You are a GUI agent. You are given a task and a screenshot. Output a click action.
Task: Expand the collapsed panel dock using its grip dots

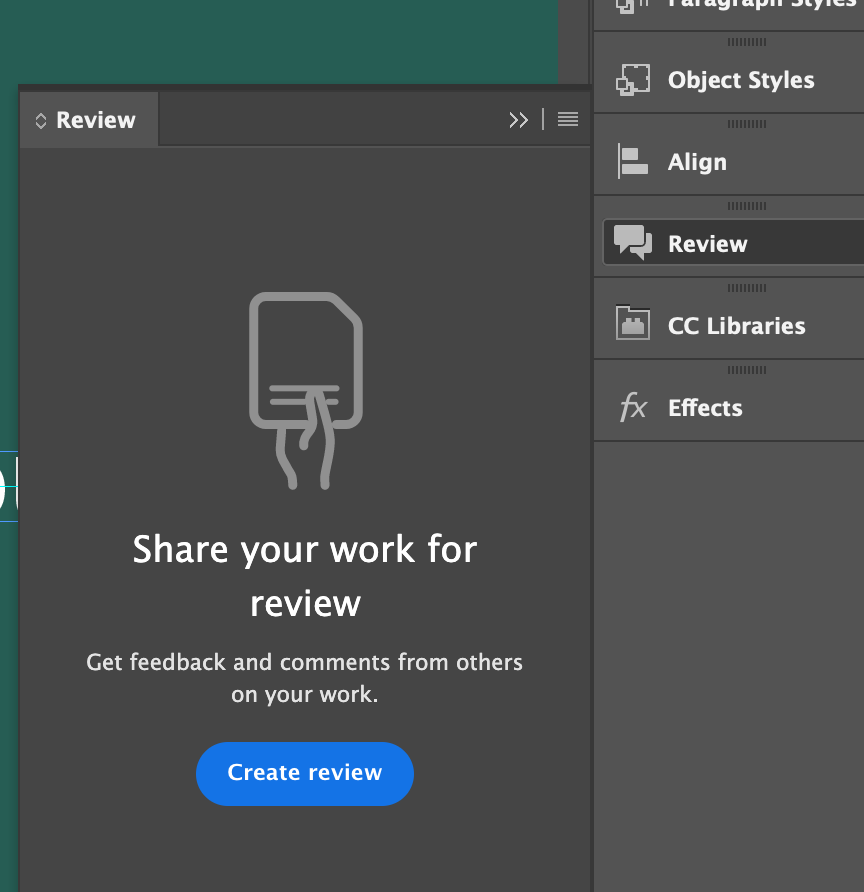(x=748, y=206)
